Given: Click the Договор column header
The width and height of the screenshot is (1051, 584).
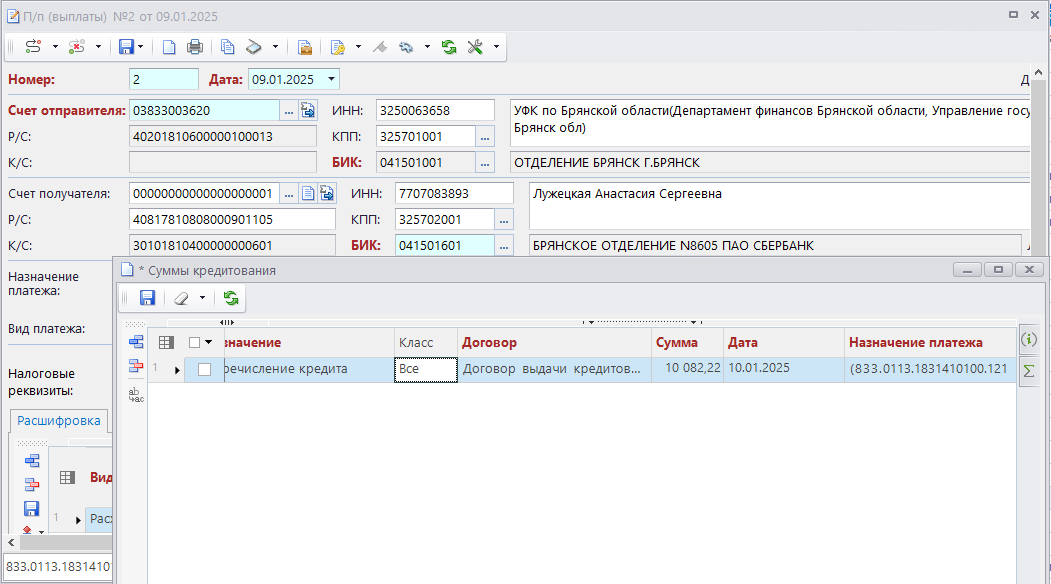Looking at the screenshot, I should tap(489, 343).
